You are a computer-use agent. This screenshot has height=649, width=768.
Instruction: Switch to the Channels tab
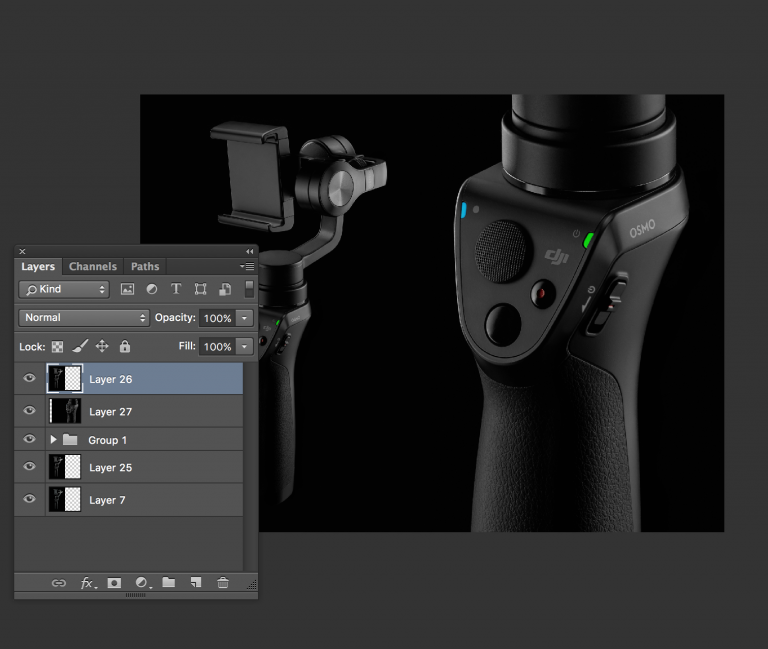93,266
